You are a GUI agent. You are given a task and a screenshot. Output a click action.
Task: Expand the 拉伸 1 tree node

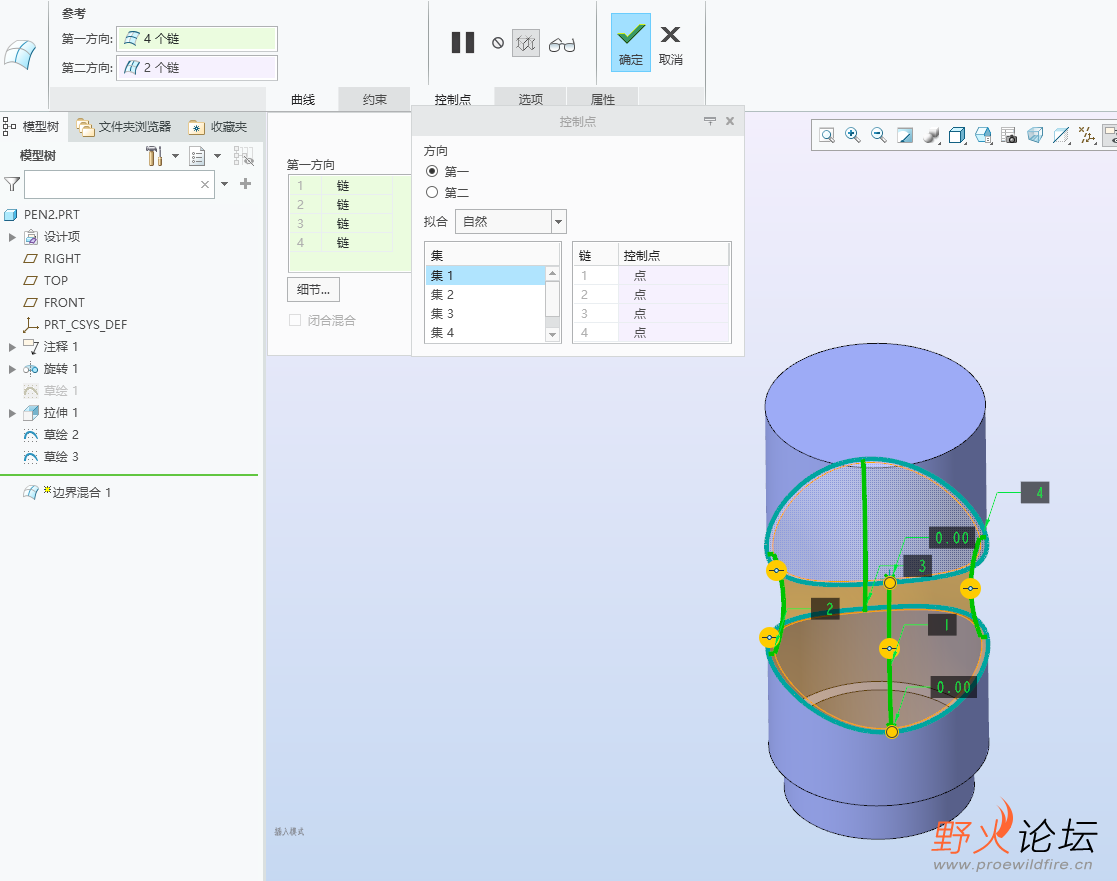12,413
